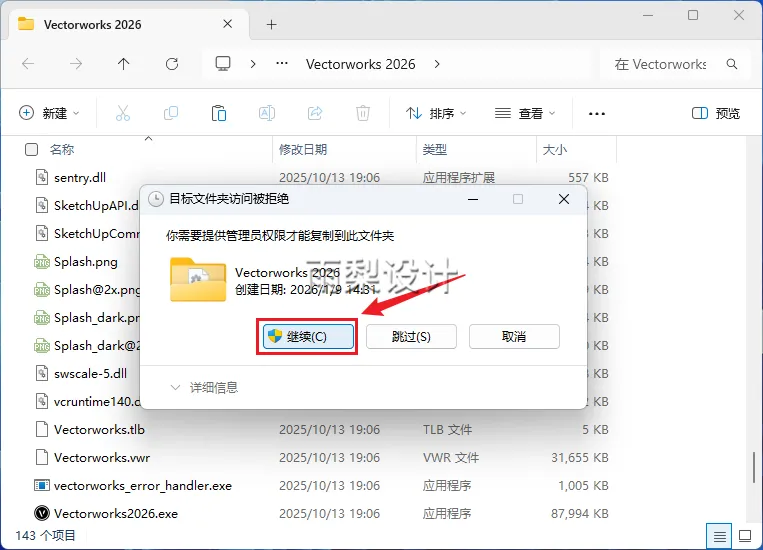
Task: Tick the select-all checkbox by Name column
Action: 32,149
